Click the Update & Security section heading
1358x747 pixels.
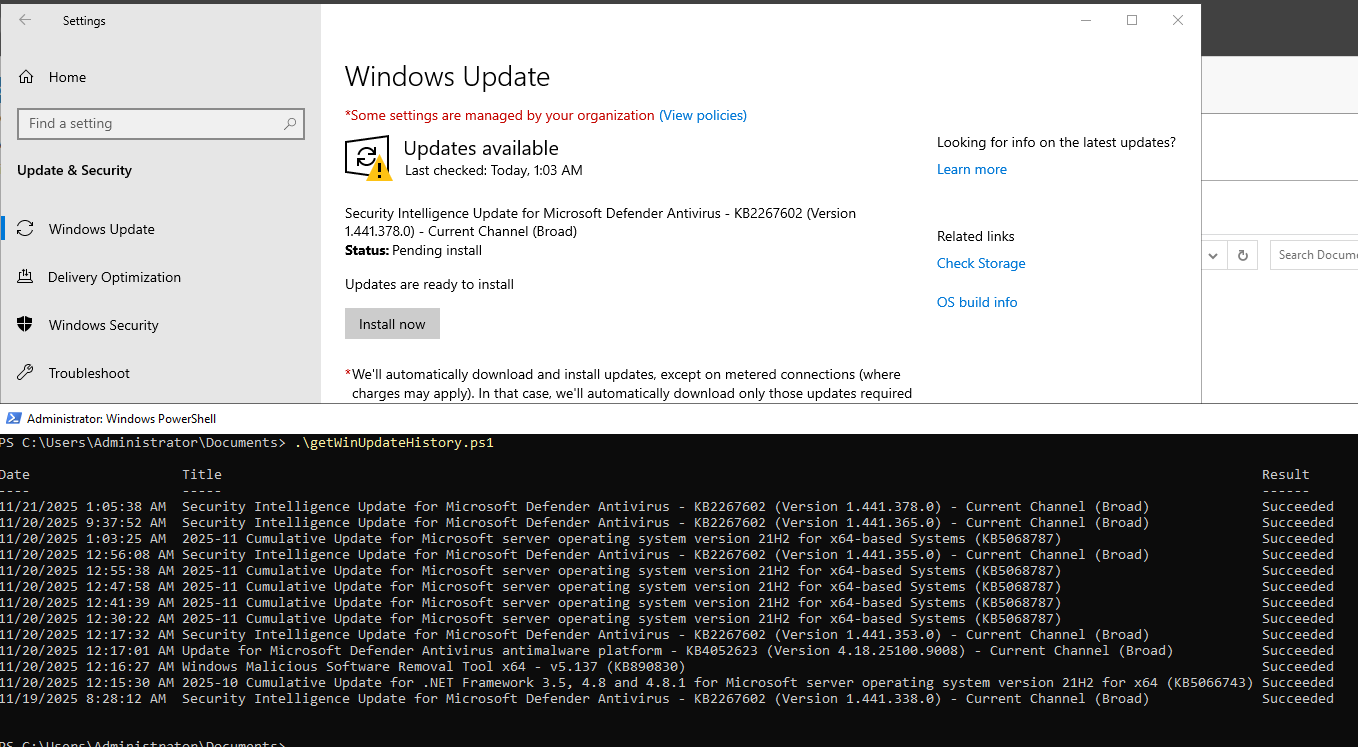click(74, 170)
